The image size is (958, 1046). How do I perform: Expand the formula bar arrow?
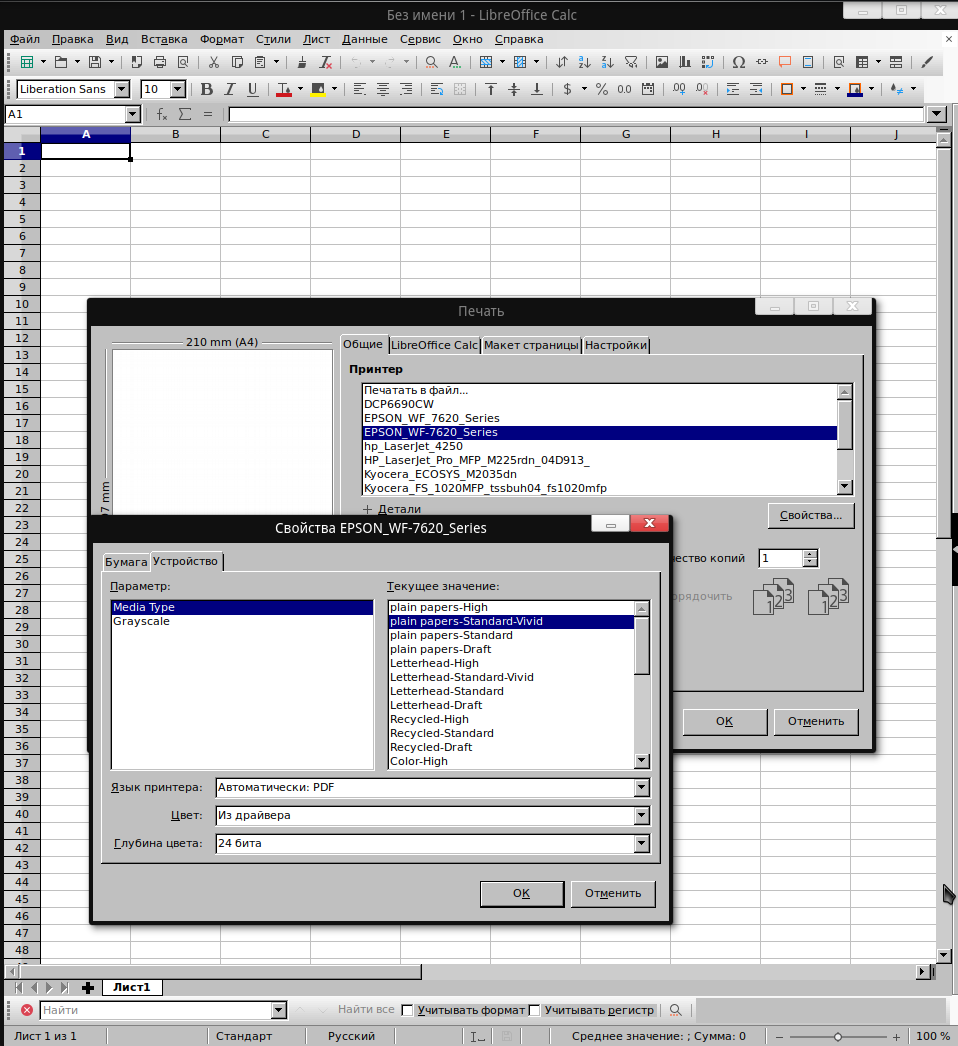[x=937, y=114]
